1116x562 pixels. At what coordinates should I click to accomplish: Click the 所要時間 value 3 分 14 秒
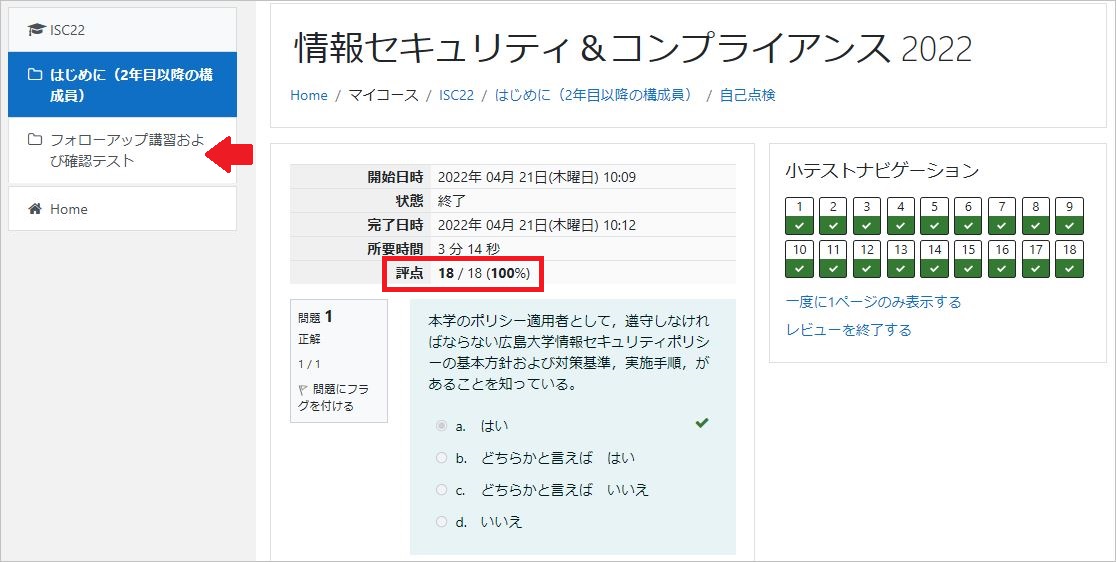469,249
